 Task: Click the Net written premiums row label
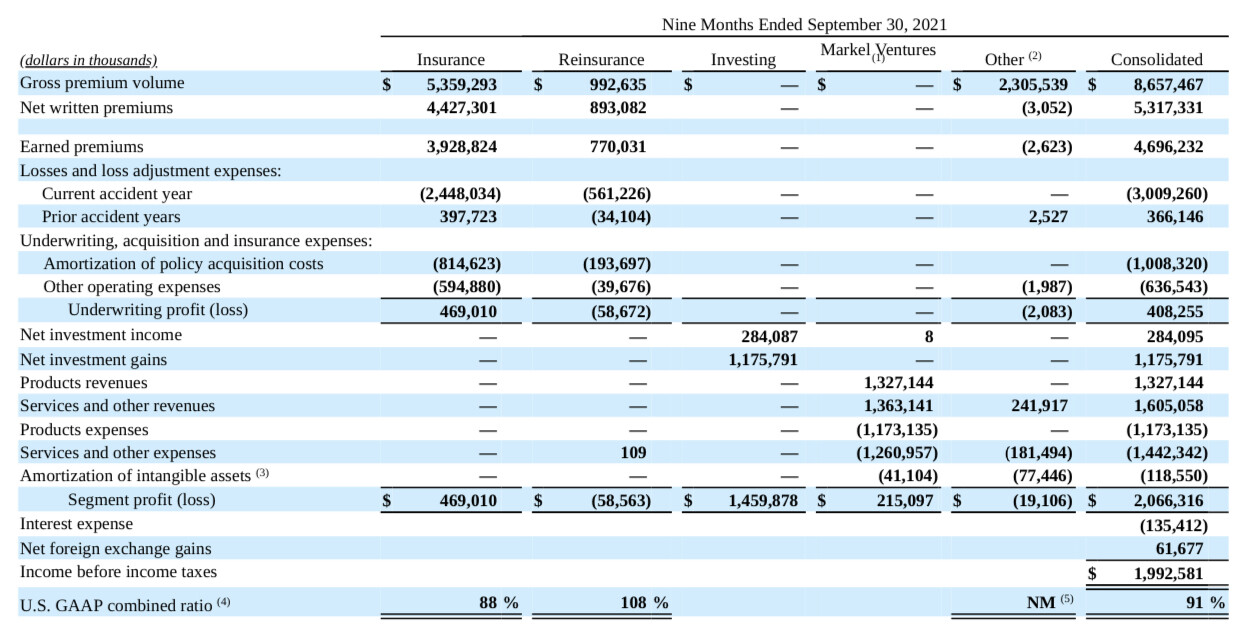[x=96, y=107]
